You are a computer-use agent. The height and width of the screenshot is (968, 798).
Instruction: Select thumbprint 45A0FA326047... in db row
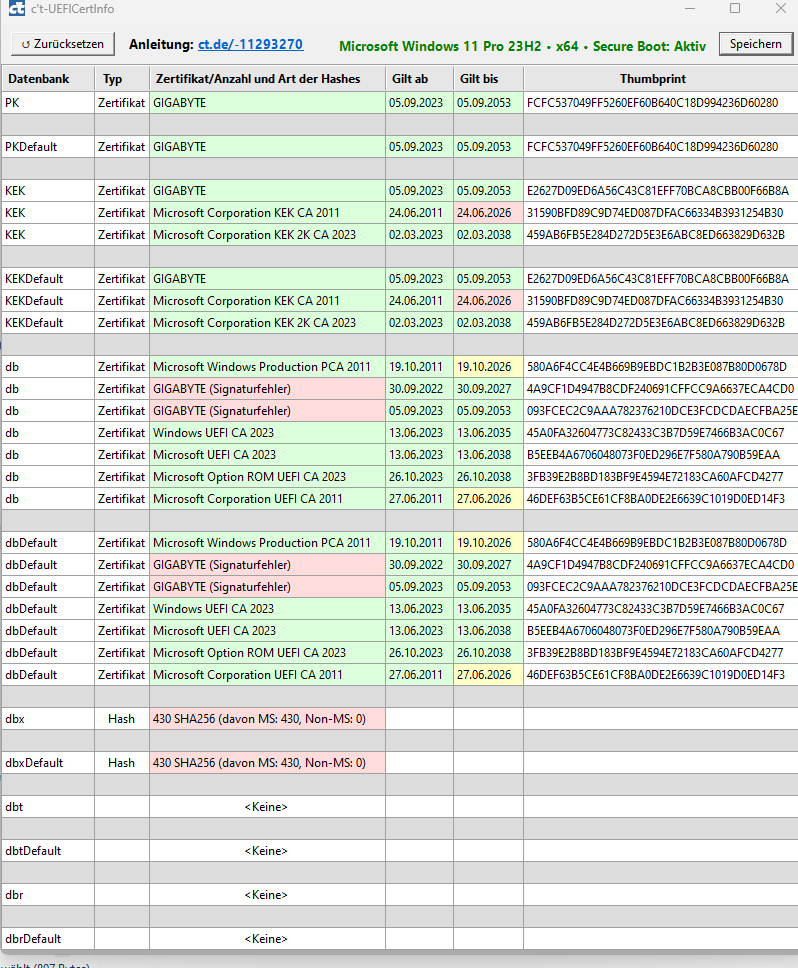click(660, 433)
